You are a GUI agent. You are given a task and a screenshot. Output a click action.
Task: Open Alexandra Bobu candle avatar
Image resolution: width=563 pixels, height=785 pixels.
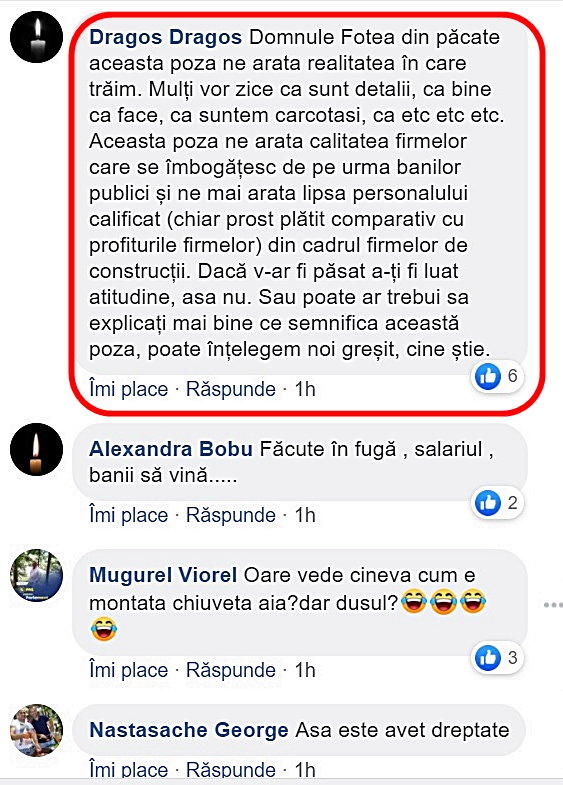click(36, 449)
